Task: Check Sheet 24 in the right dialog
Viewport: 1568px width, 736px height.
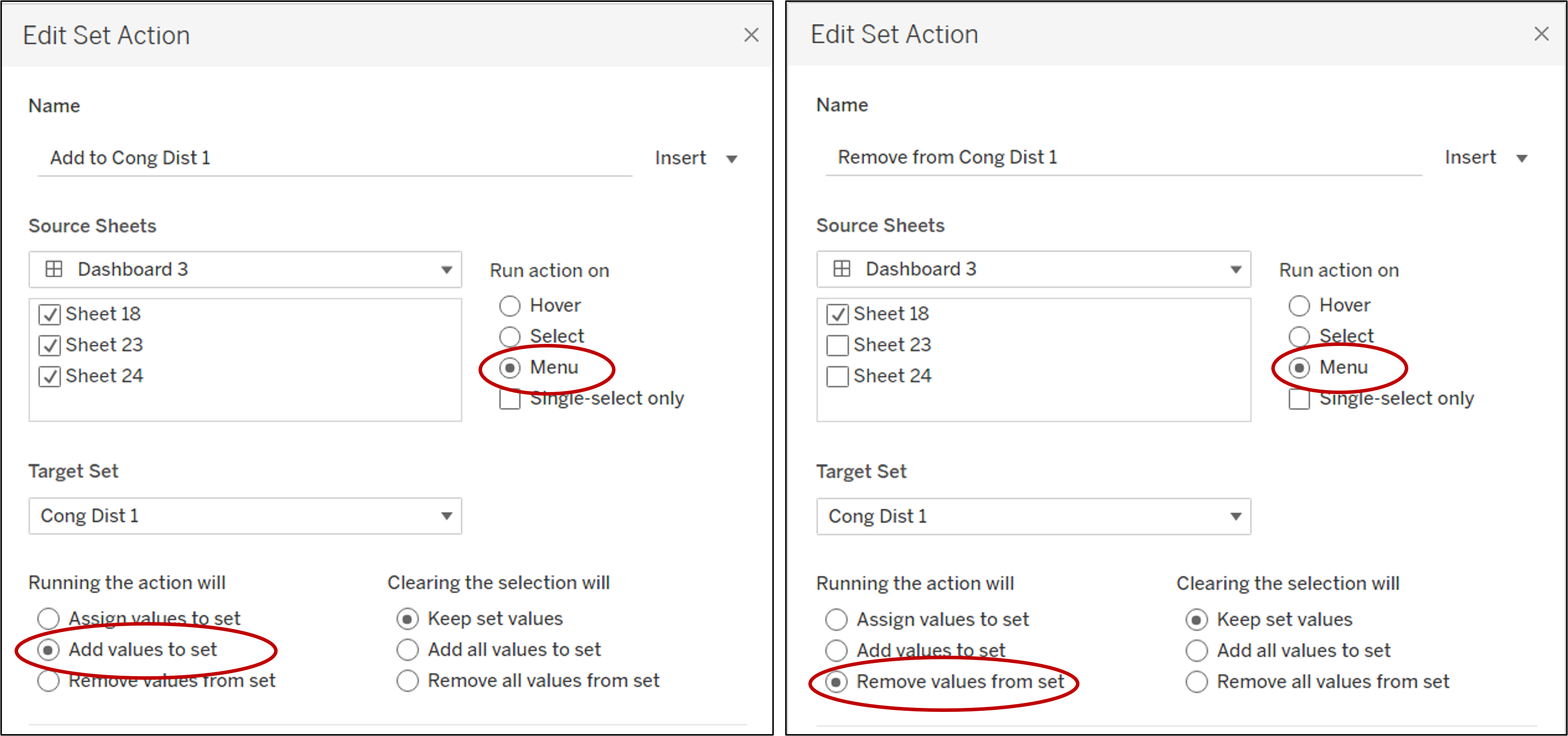Action: click(x=837, y=377)
